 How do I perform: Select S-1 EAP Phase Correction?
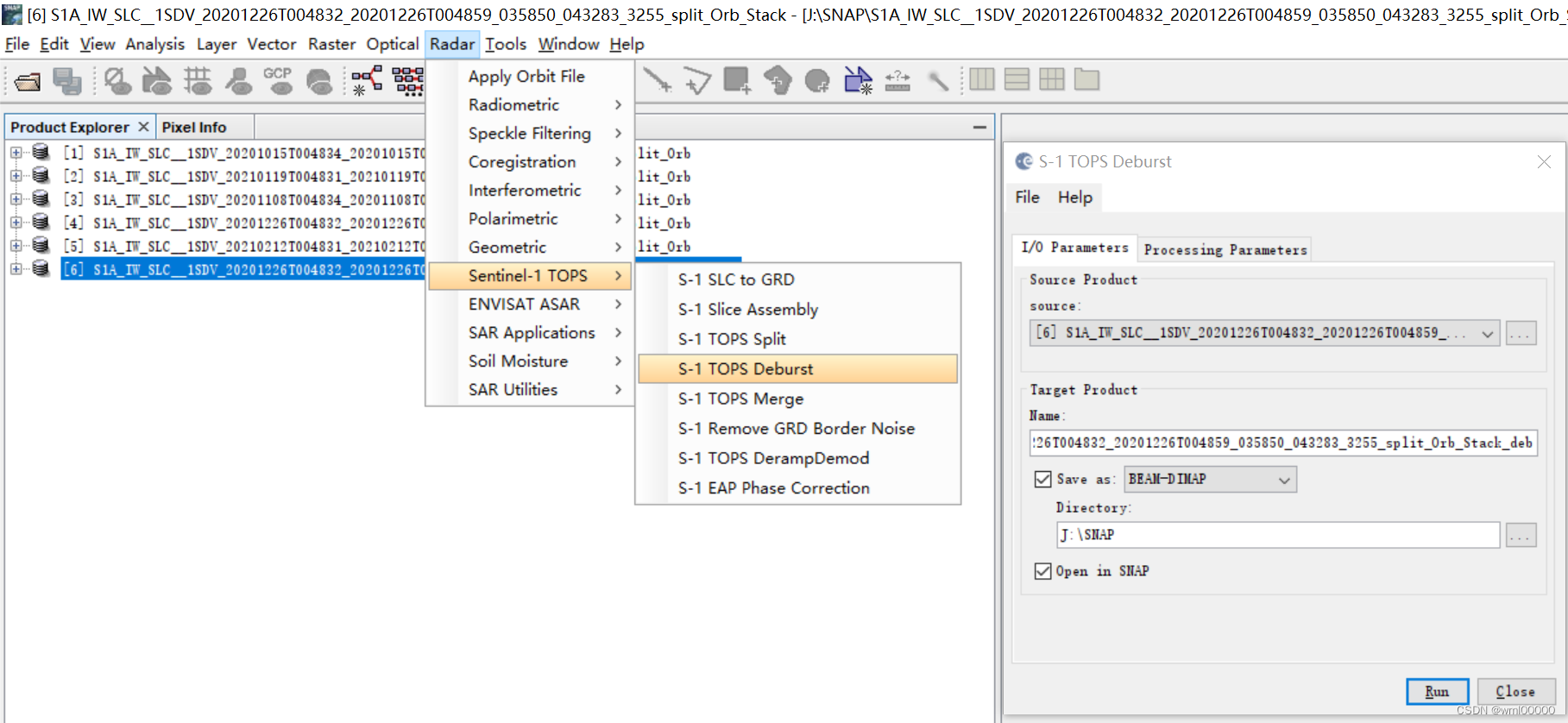click(797, 487)
